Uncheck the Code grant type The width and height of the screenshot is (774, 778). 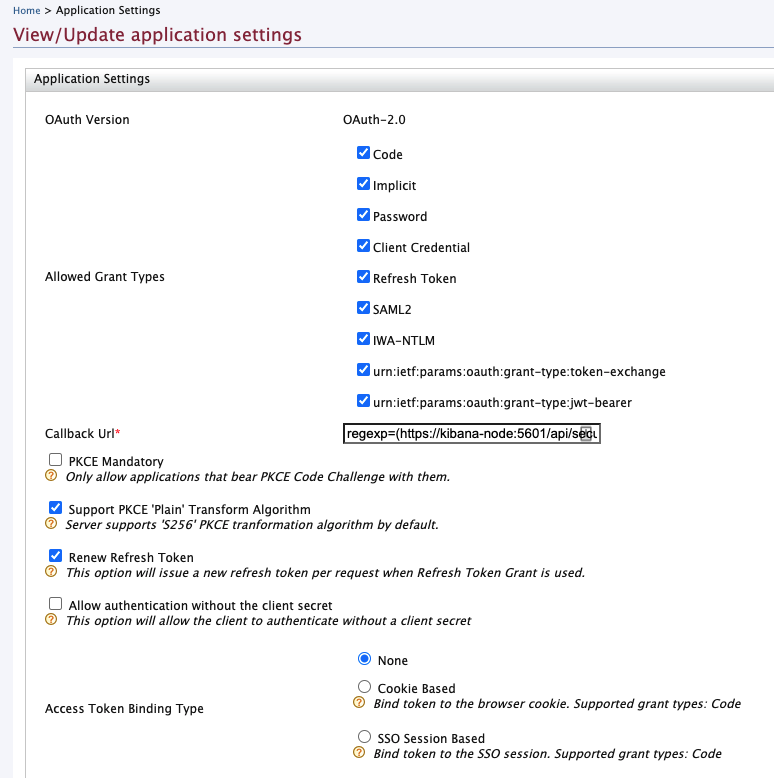pyautogui.click(x=364, y=154)
